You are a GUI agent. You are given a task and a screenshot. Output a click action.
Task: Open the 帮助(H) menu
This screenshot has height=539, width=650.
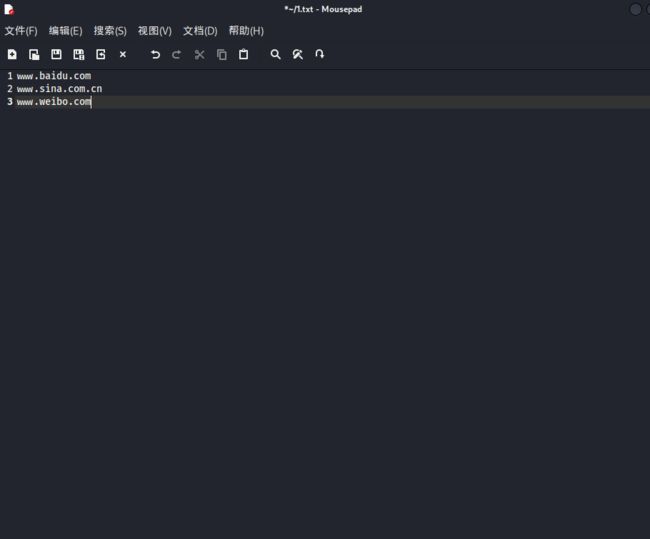[246, 31]
